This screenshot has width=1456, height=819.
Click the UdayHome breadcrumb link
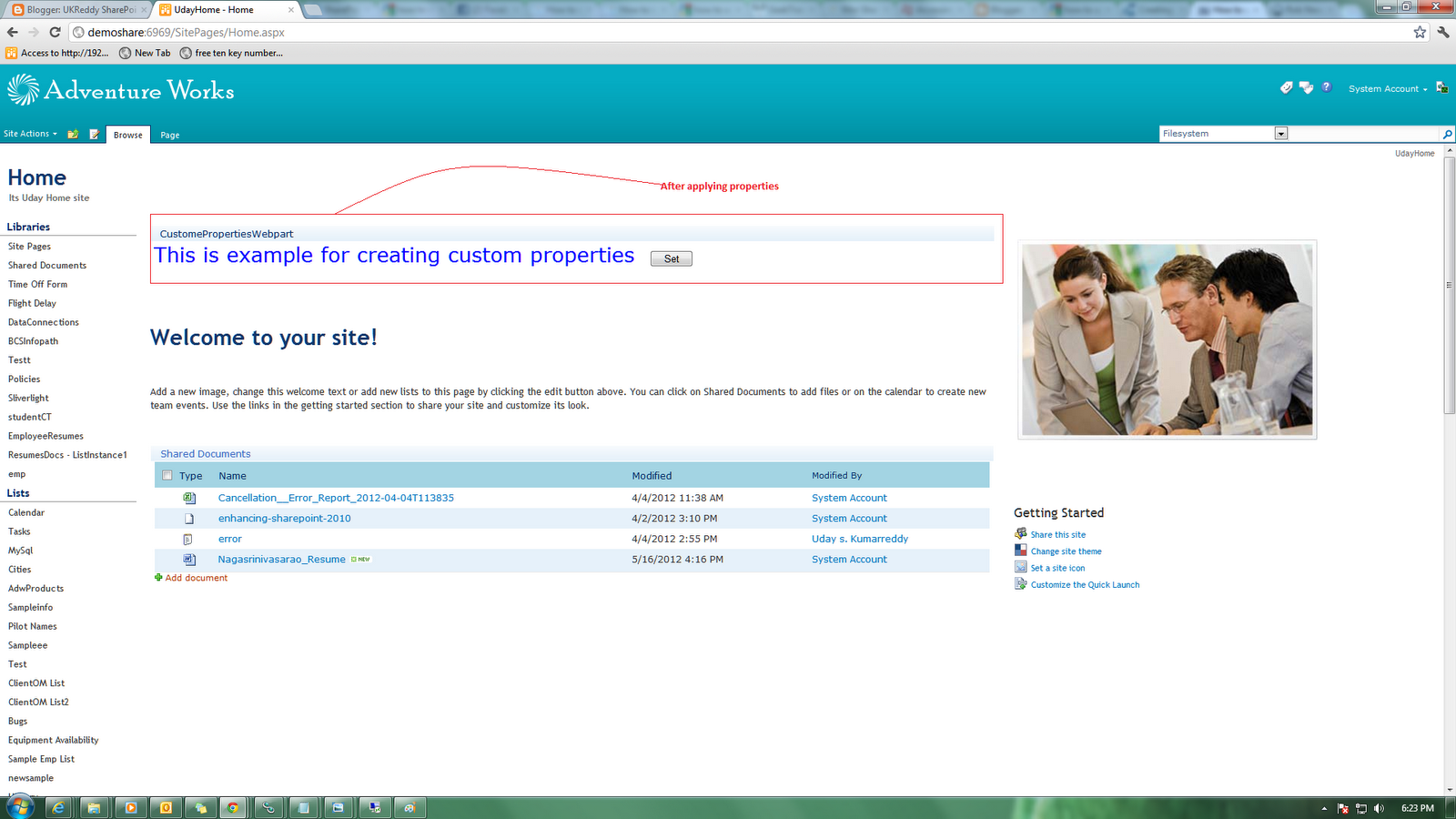coord(1414,154)
